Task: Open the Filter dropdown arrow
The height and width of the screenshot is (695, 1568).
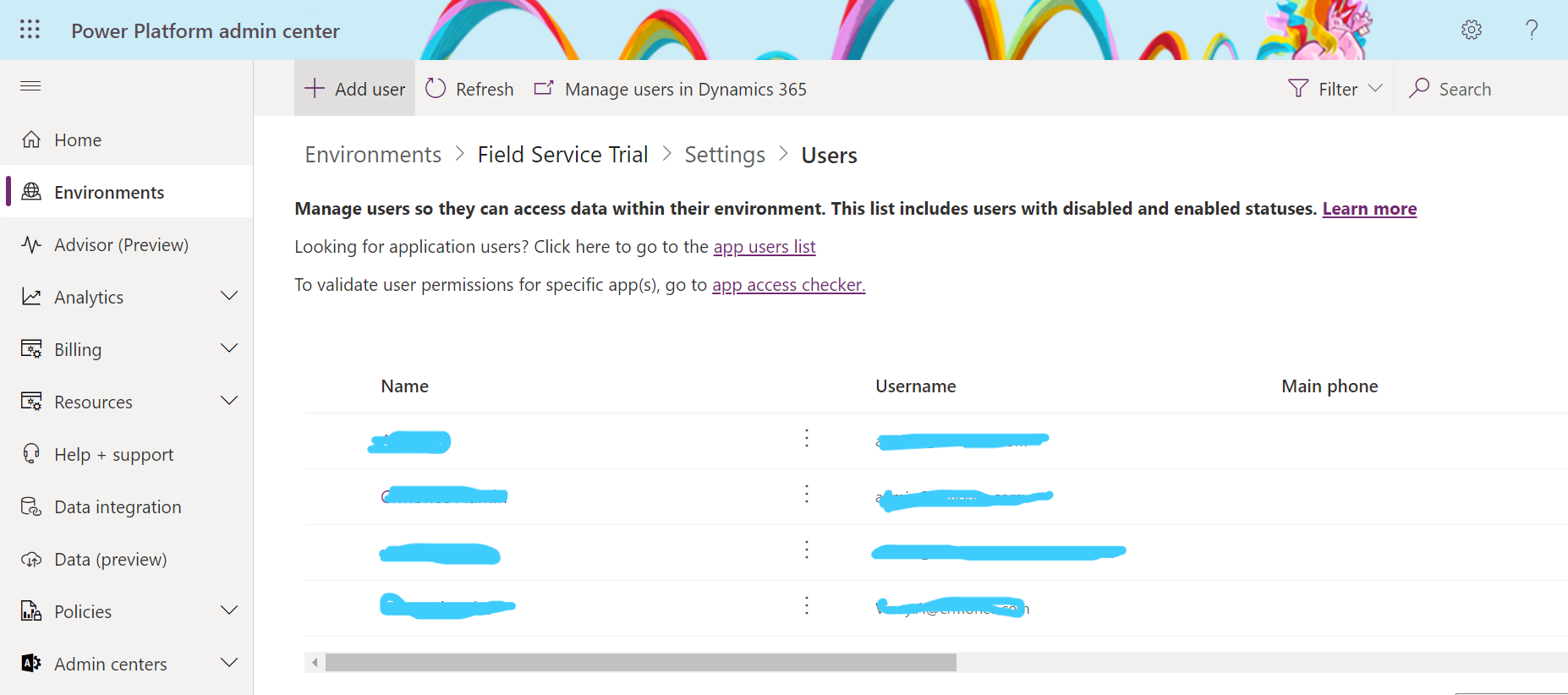Action: 1375,88
